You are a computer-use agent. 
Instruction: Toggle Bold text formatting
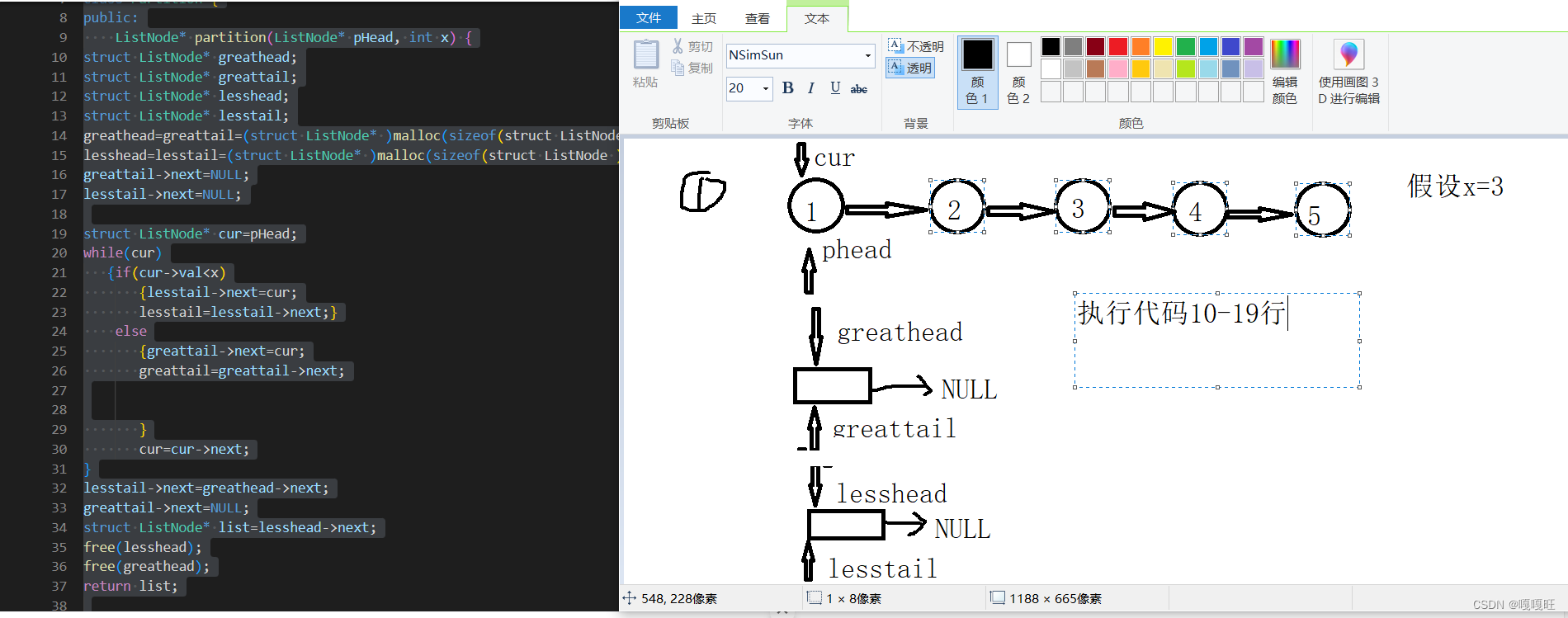(x=788, y=88)
